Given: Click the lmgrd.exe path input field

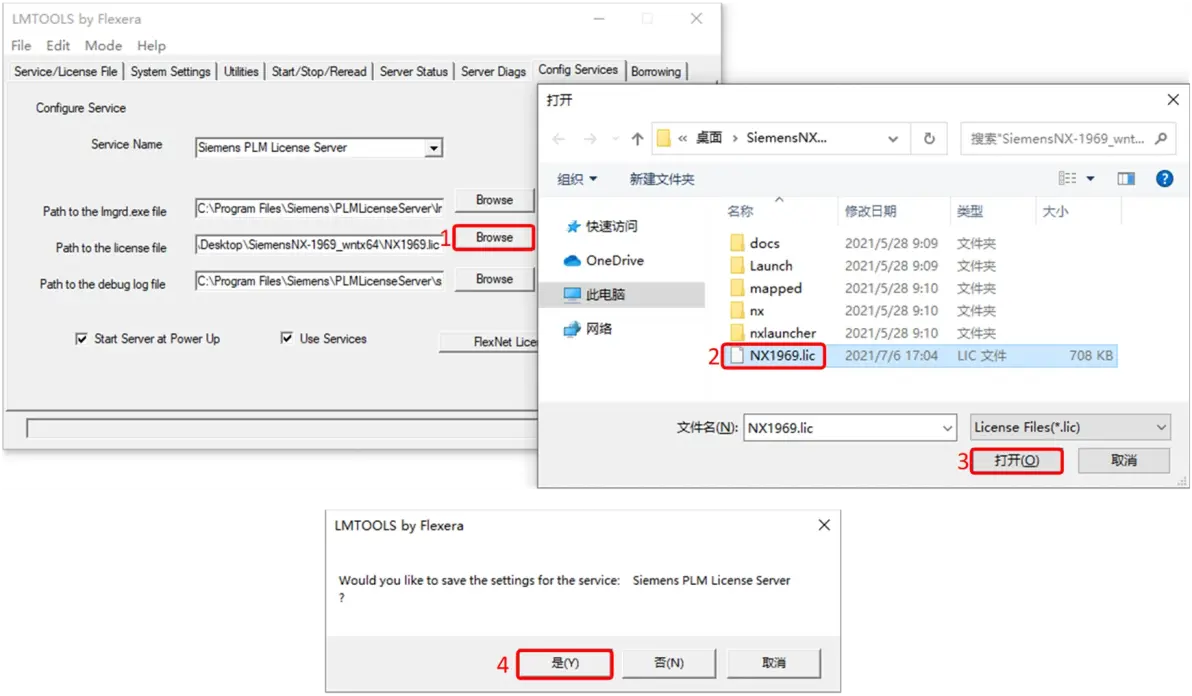Looking at the screenshot, I should 319,208.
